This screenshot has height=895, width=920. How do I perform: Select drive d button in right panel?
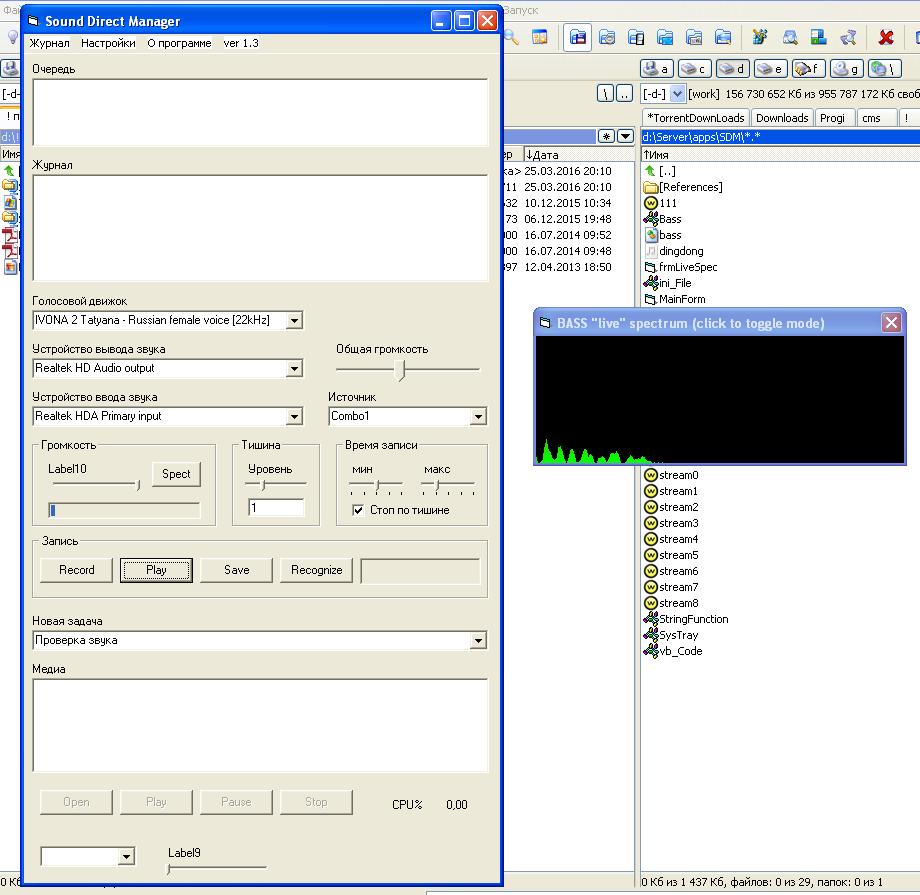733,69
